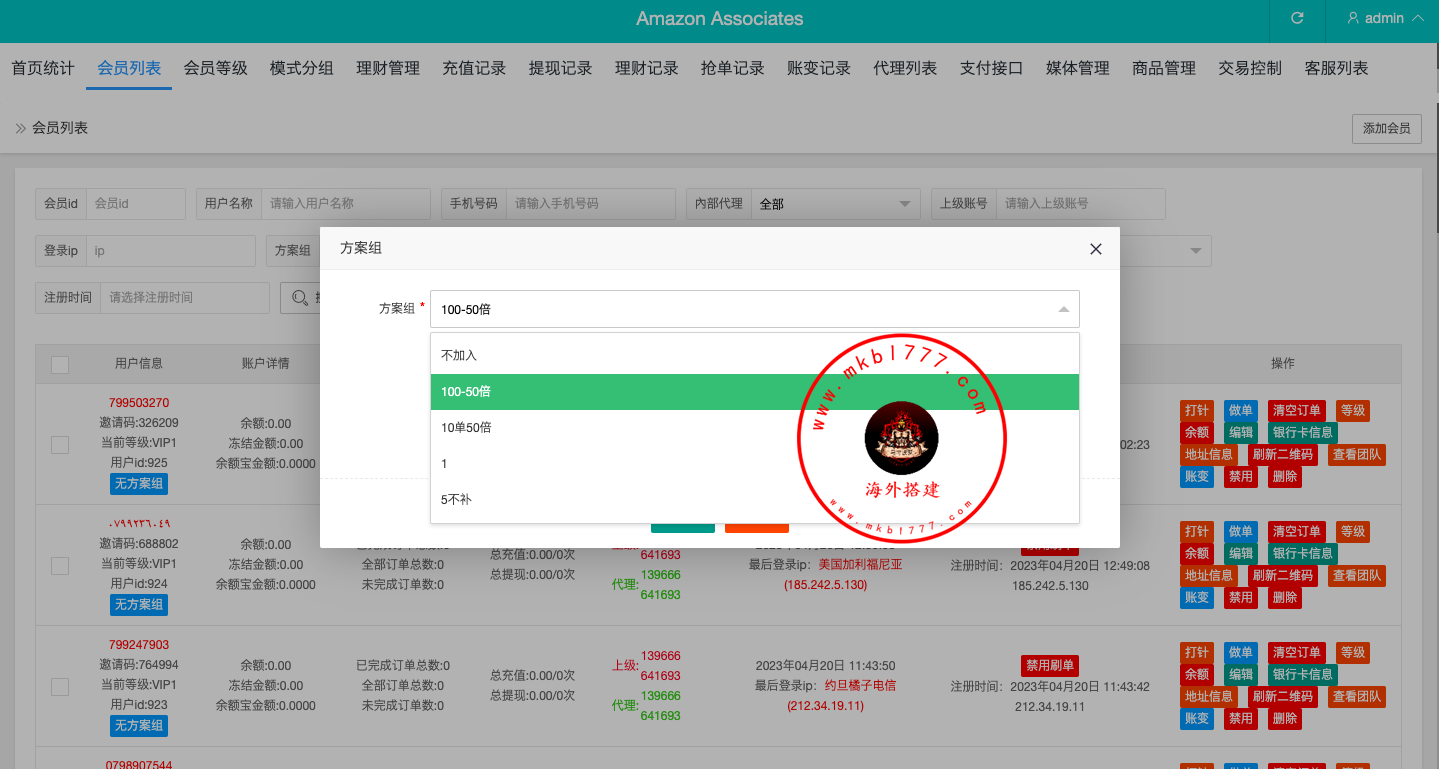The image size is (1439, 769).
Task: Click 禁用刷单 tag for user 799247903
Action: tap(1050, 666)
